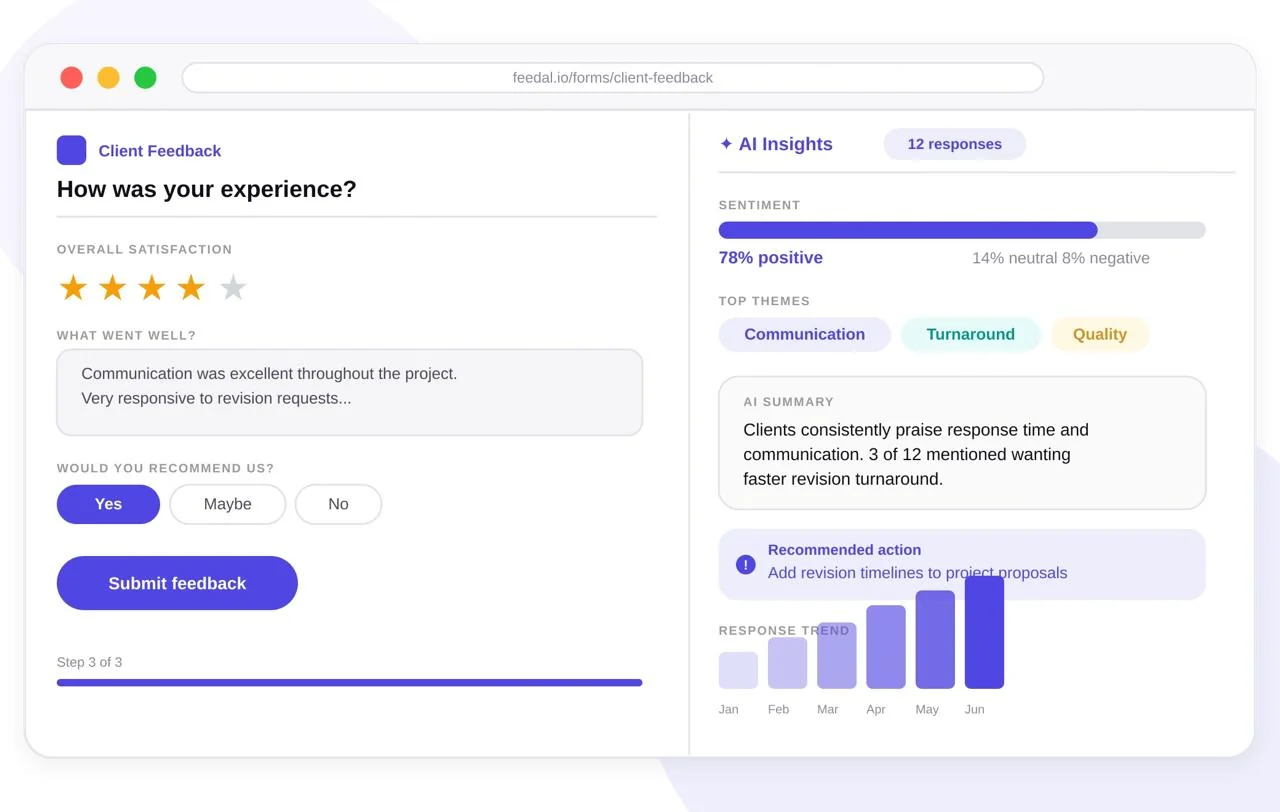The height and width of the screenshot is (812, 1280).
Task: Click the Jun response trend bar
Action: click(984, 632)
